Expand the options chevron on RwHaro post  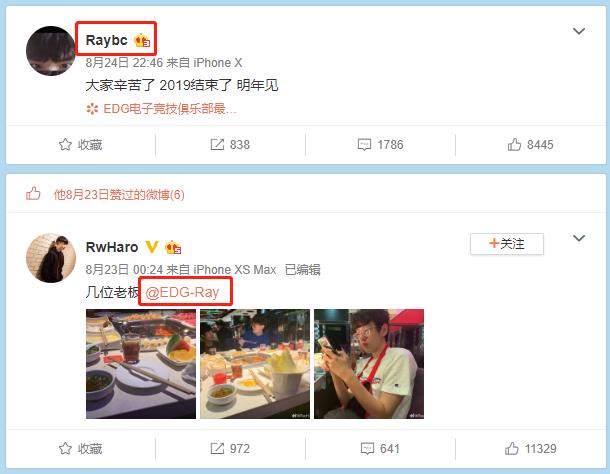(x=579, y=238)
